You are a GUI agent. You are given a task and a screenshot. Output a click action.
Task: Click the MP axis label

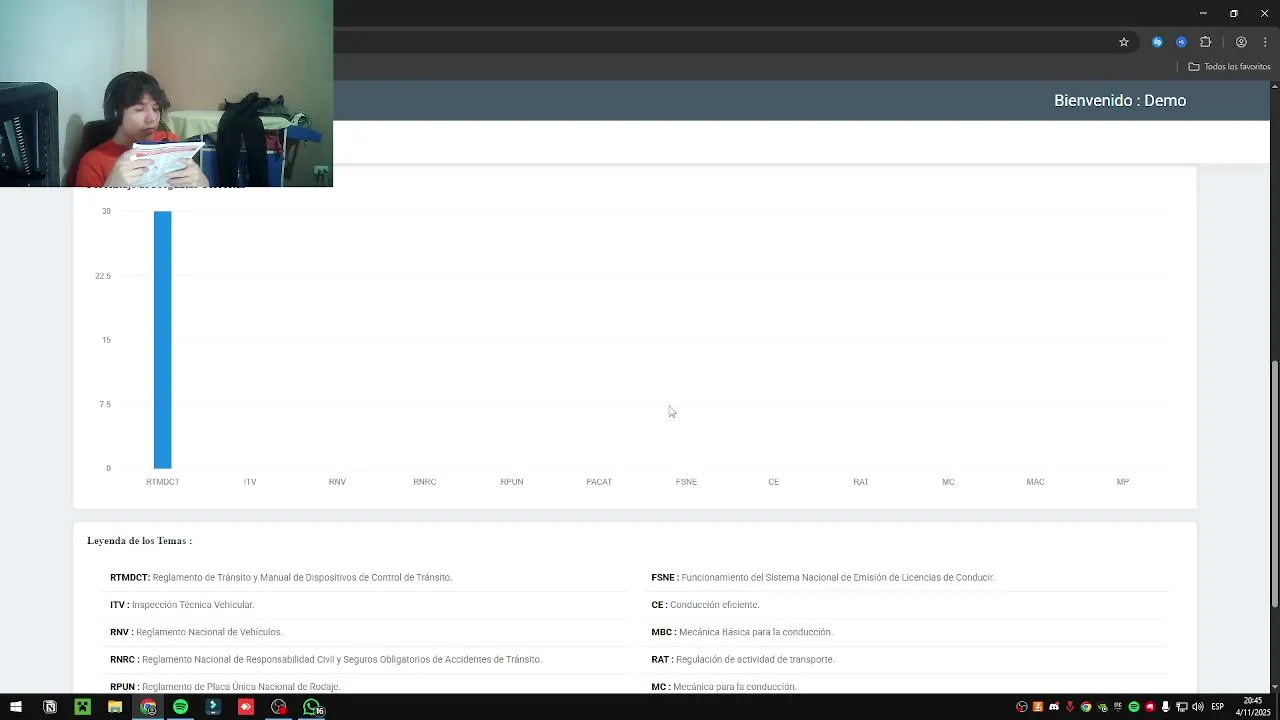tap(1123, 482)
